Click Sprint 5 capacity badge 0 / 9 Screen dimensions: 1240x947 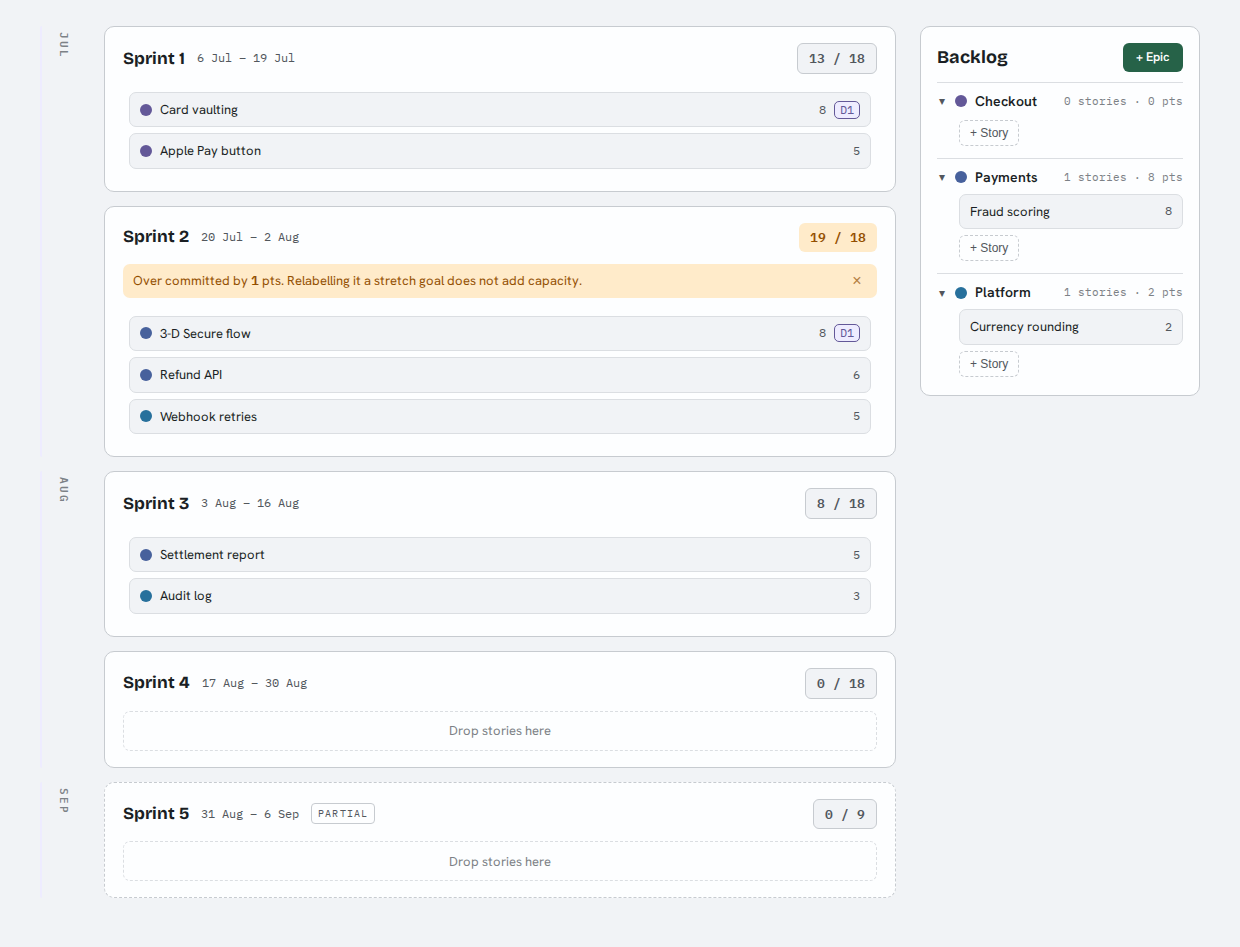click(845, 815)
